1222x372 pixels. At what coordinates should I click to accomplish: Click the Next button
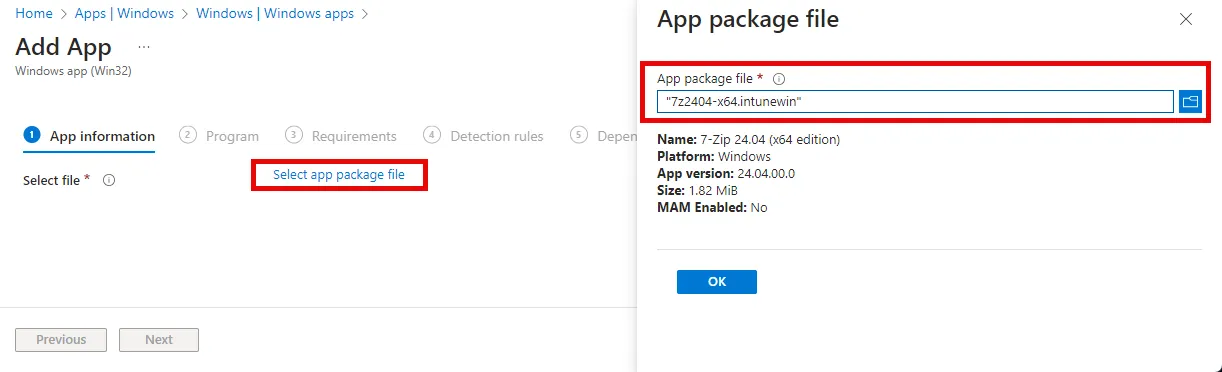[159, 340]
